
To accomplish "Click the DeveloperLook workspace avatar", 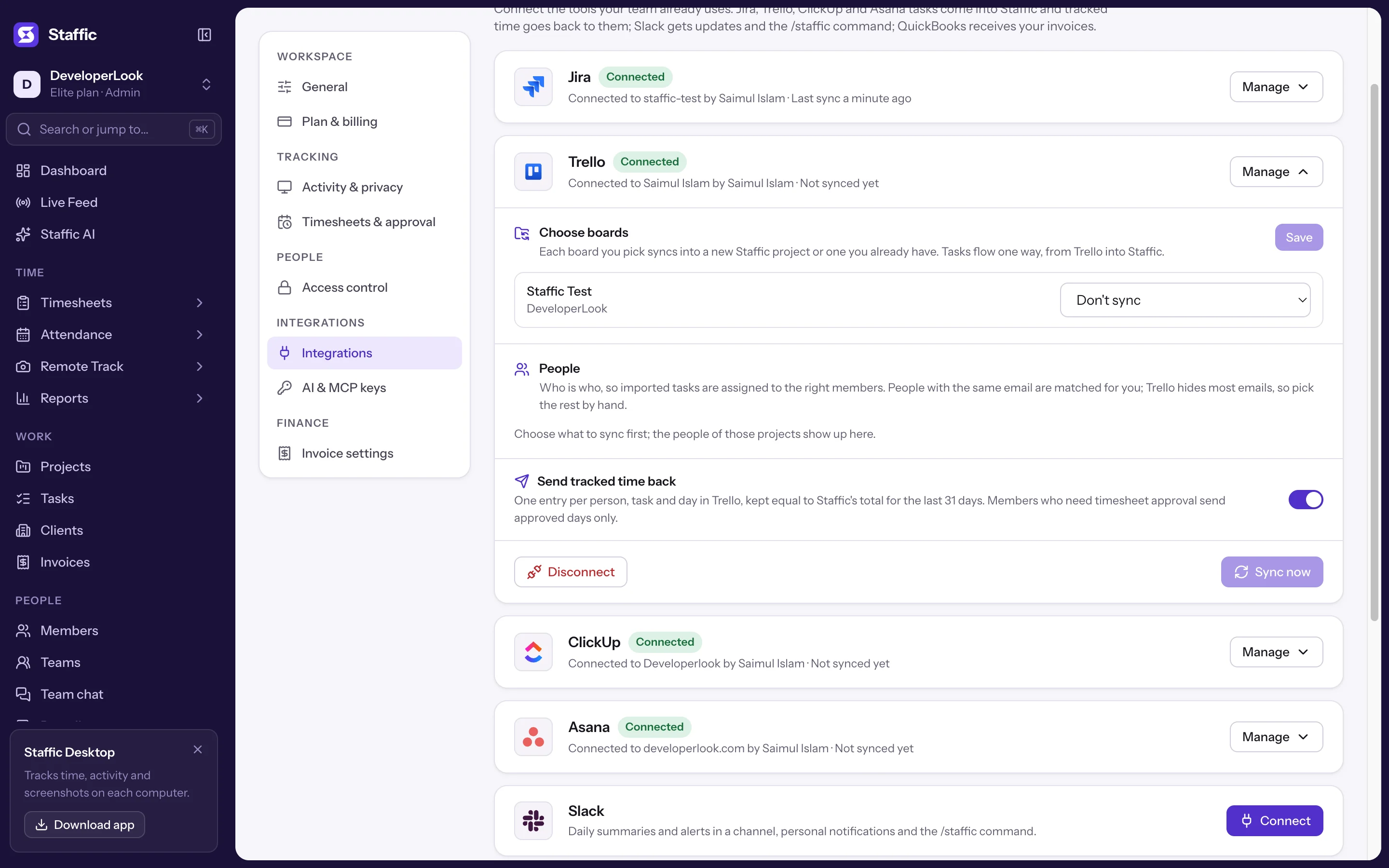I will point(27,84).
